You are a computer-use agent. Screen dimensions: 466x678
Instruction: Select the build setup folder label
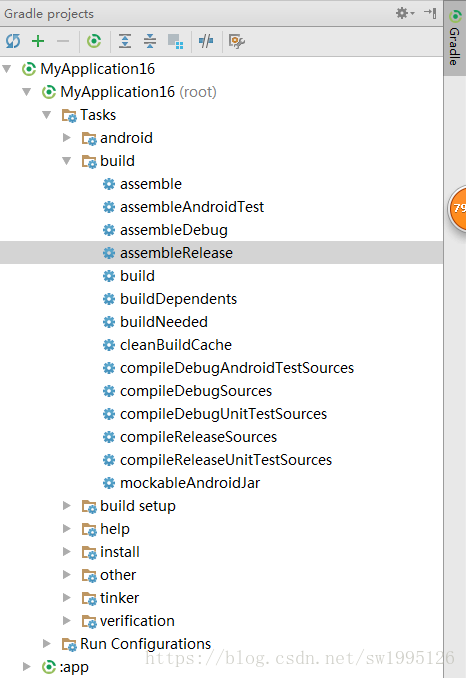coord(138,506)
